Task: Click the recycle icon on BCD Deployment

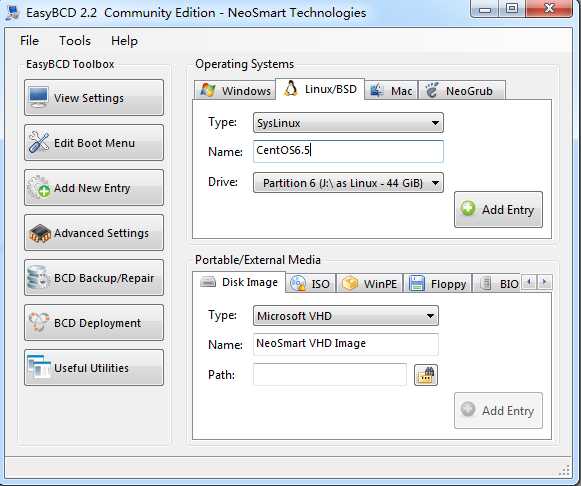Action: [x=39, y=322]
